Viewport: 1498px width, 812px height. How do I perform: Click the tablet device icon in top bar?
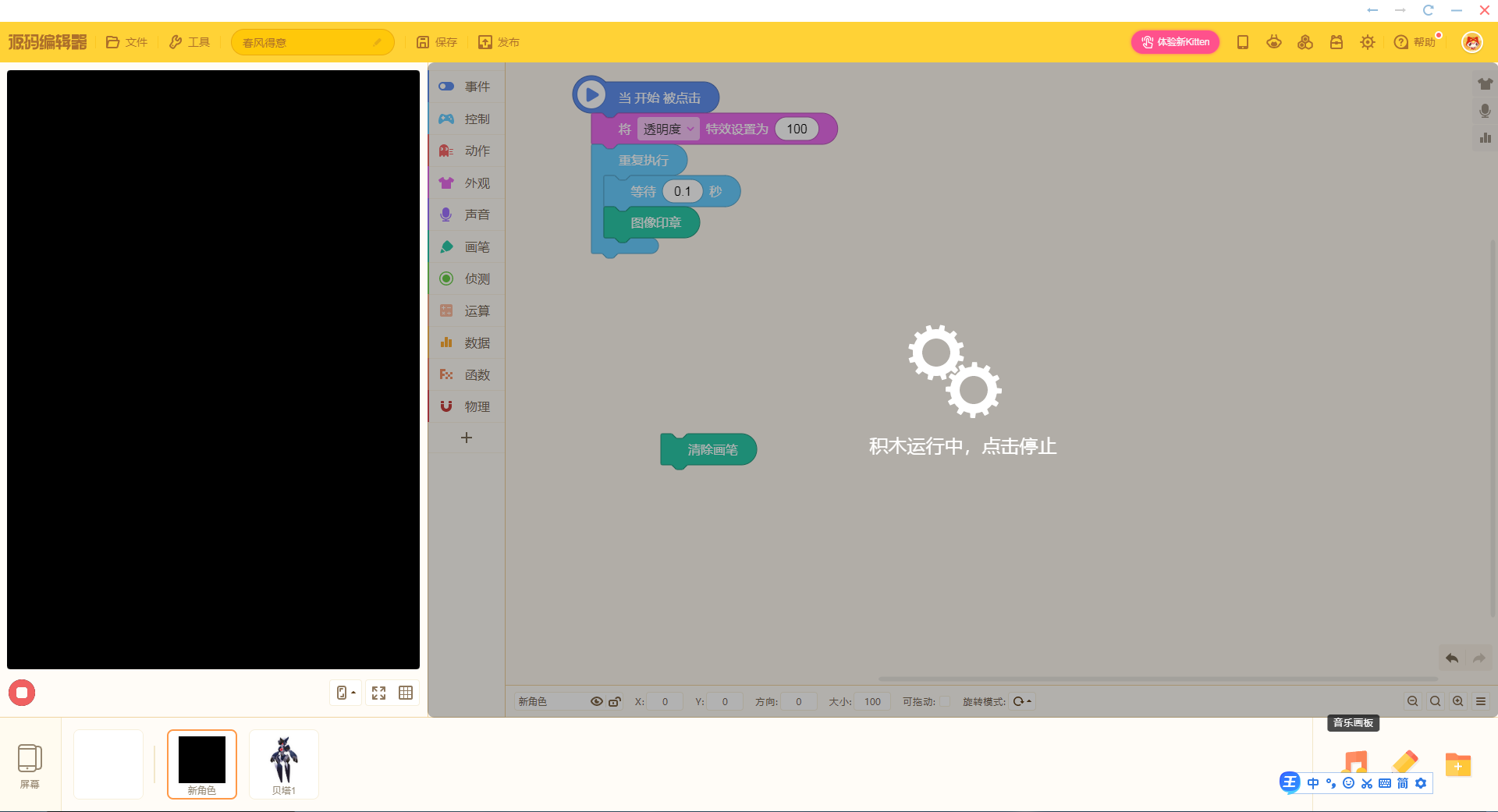coord(1243,42)
